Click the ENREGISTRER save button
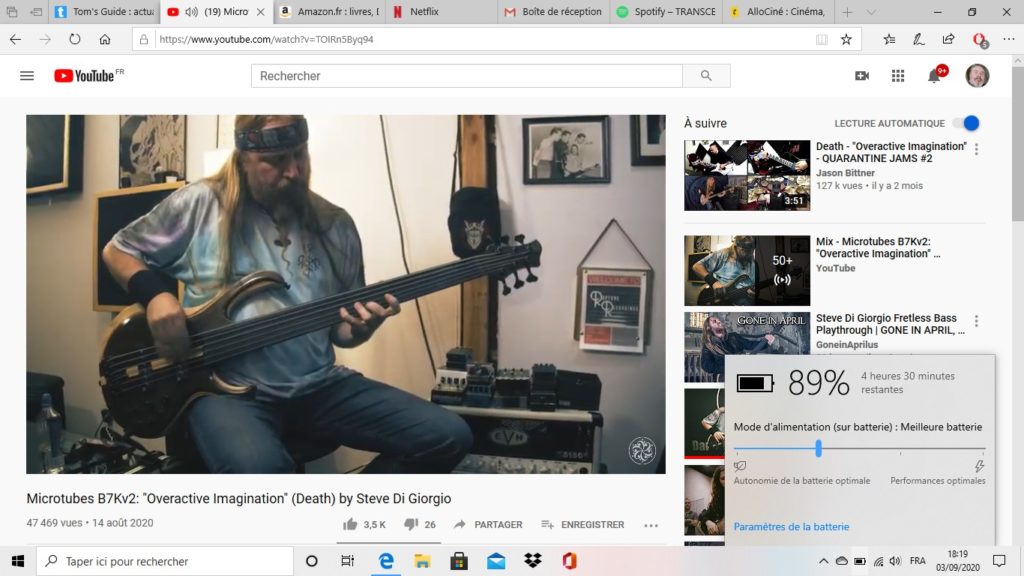 point(583,524)
